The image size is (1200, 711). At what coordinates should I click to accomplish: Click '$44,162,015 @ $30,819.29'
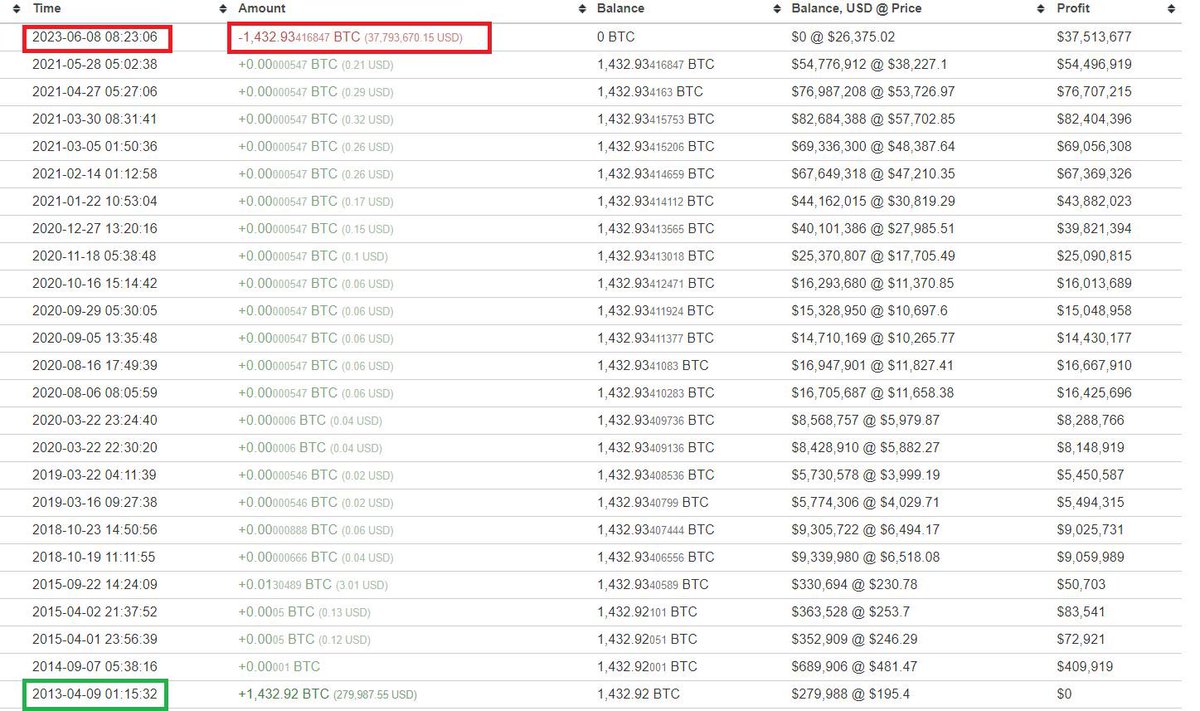coord(873,201)
